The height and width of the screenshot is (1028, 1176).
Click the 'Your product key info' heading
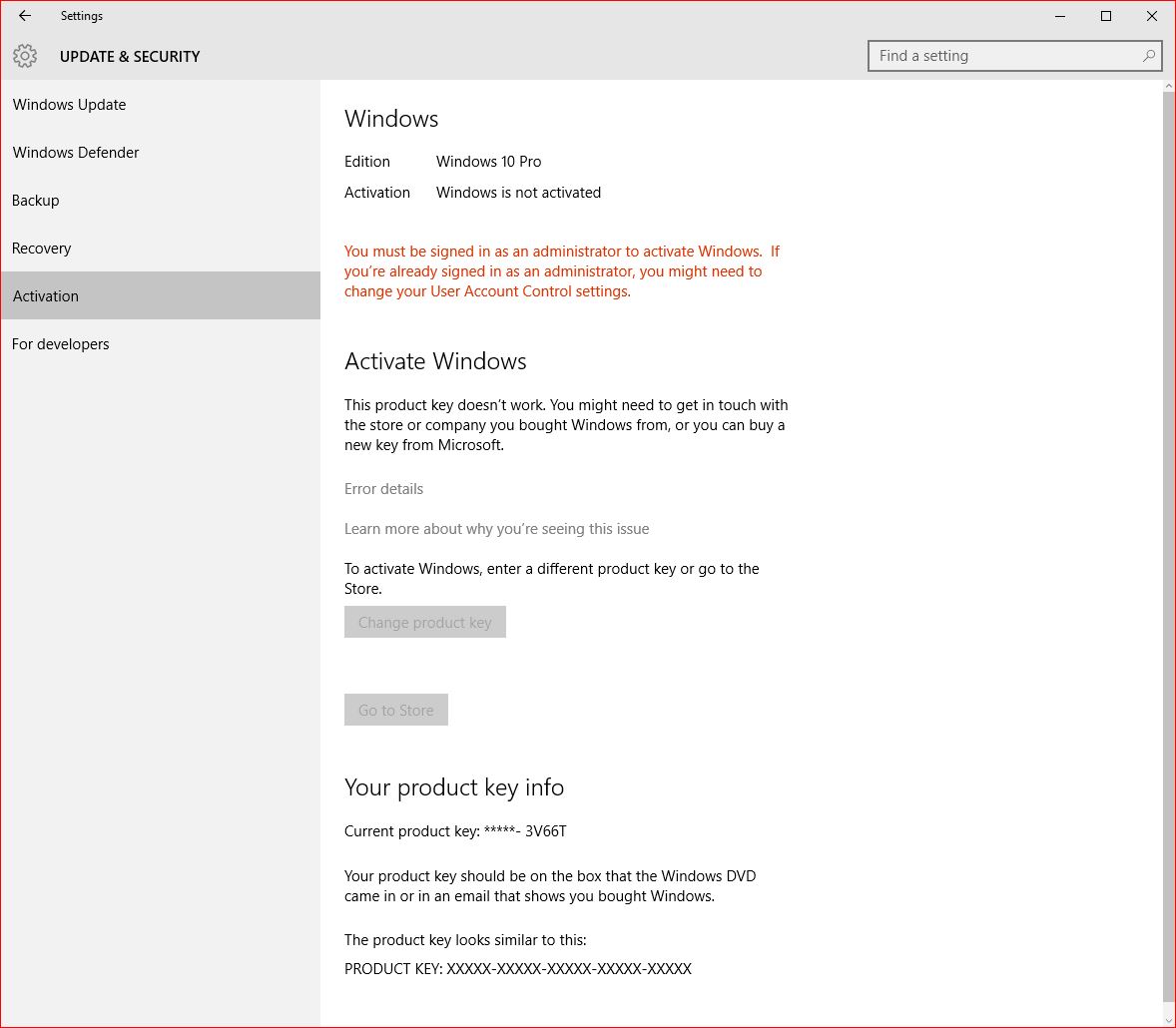click(454, 787)
